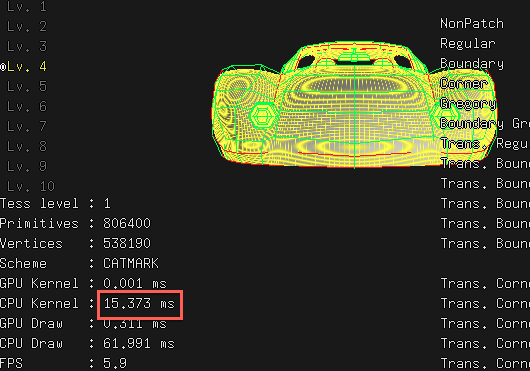The width and height of the screenshot is (530, 371).
Task: Select Lv. 8 in the level list
Action: [26, 146]
